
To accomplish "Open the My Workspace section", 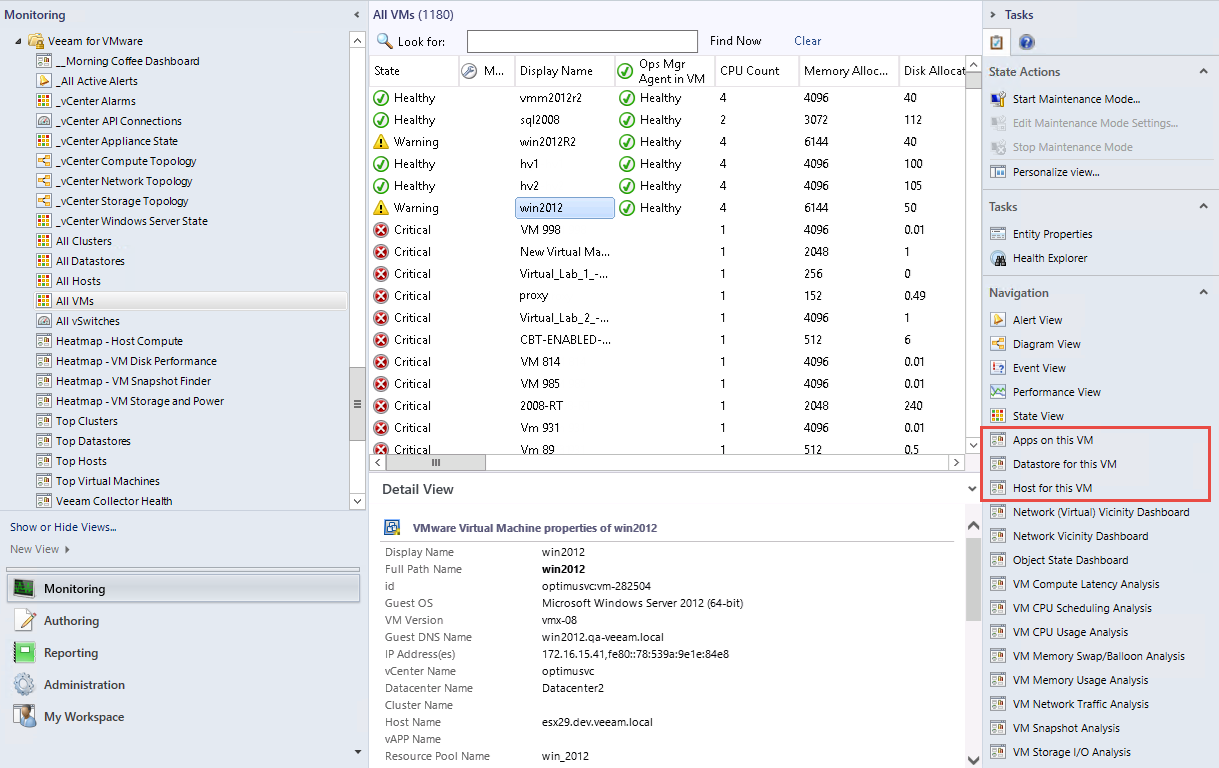I will [x=84, y=717].
